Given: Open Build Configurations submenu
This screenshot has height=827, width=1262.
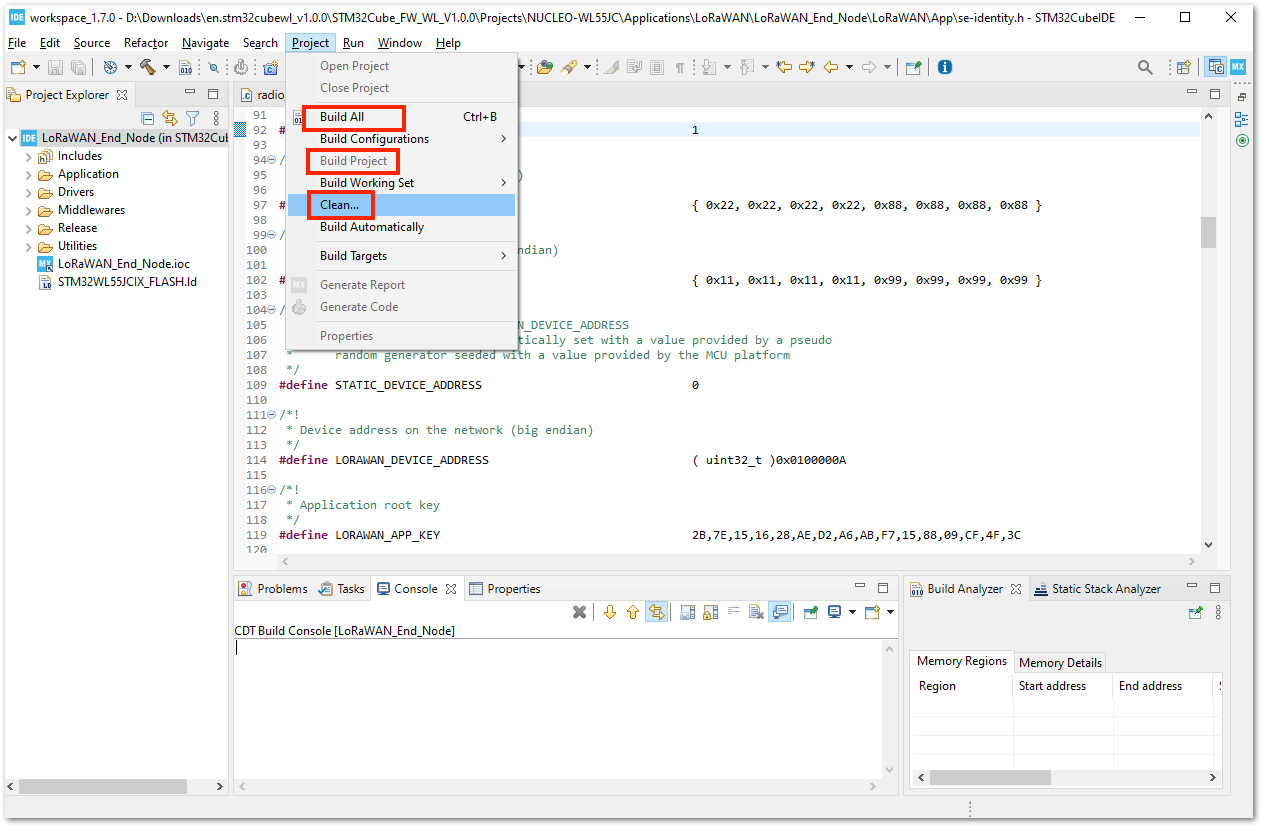Looking at the screenshot, I should point(401,139).
